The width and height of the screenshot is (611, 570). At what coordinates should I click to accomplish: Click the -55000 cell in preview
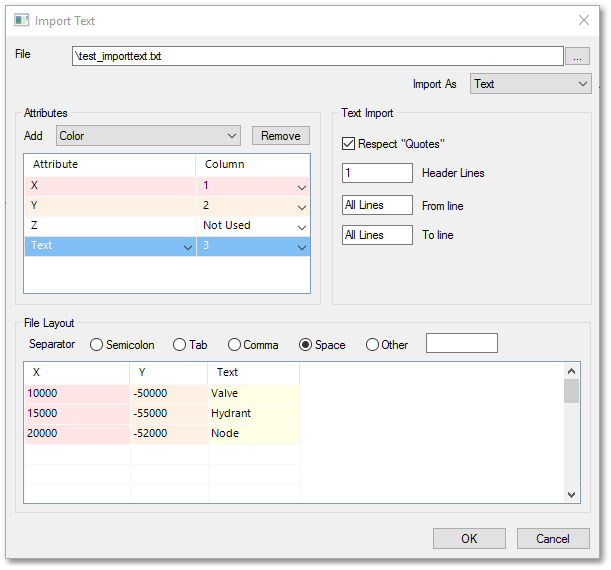coord(169,413)
